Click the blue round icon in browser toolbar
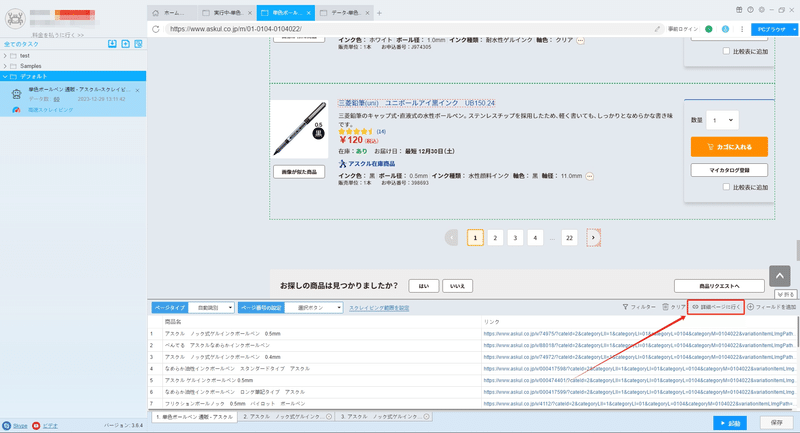800x433 pixels. [x=725, y=29]
